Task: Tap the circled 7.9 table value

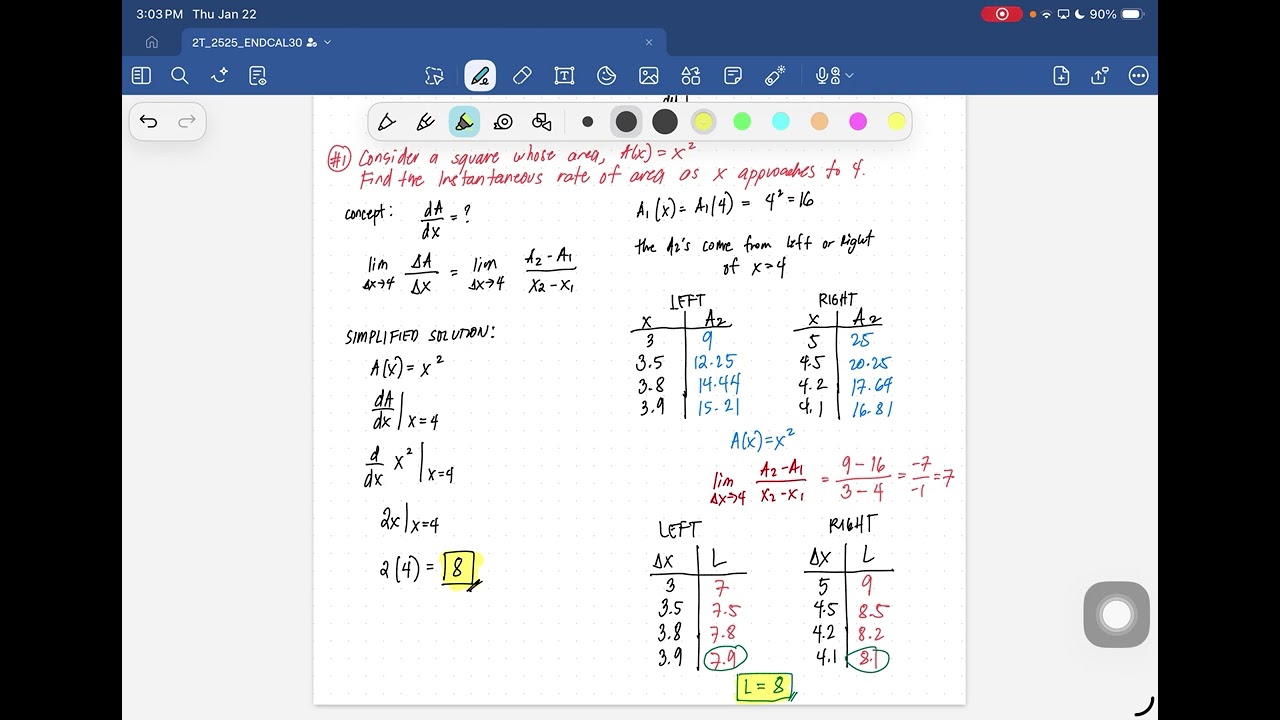Action: click(727, 661)
